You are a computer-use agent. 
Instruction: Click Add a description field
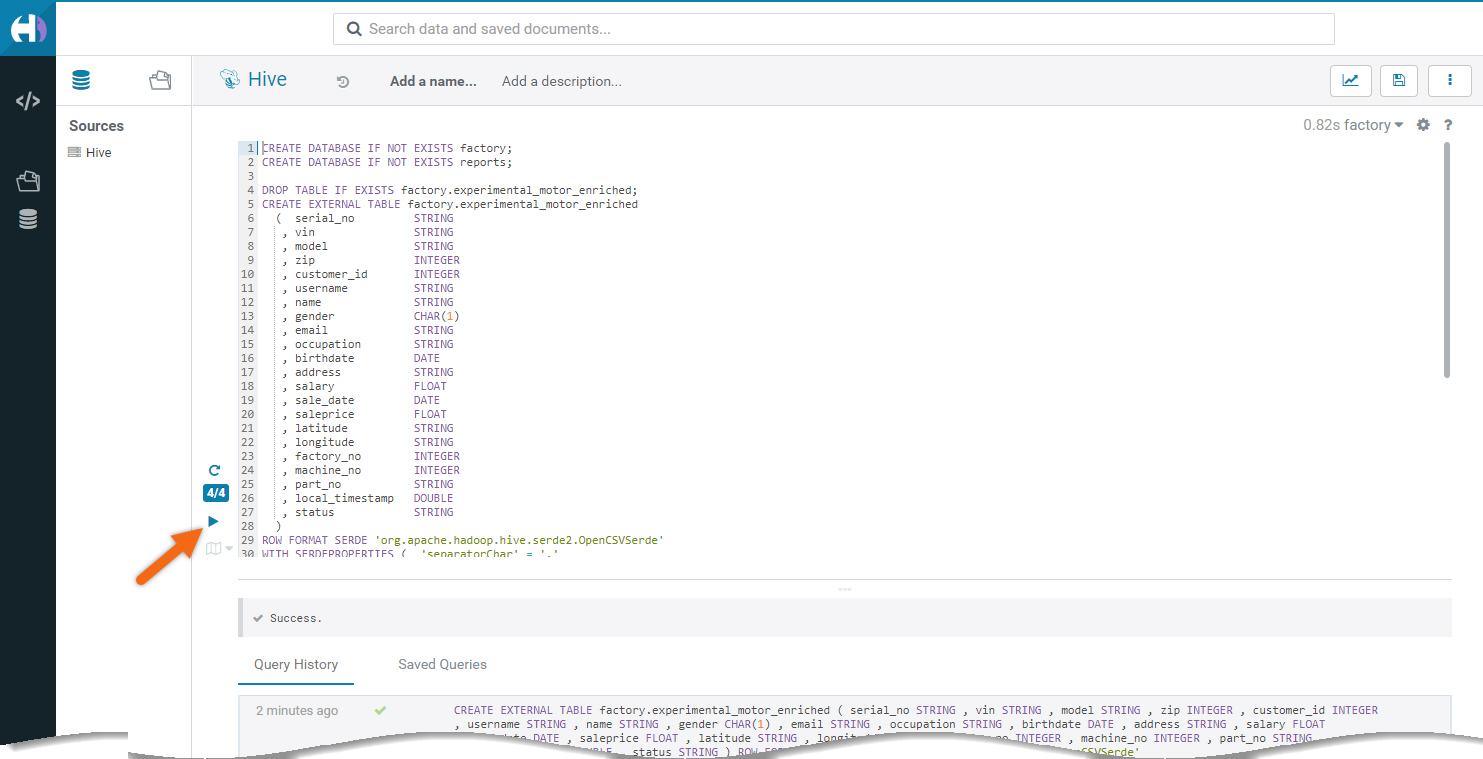[x=562, y=81]
